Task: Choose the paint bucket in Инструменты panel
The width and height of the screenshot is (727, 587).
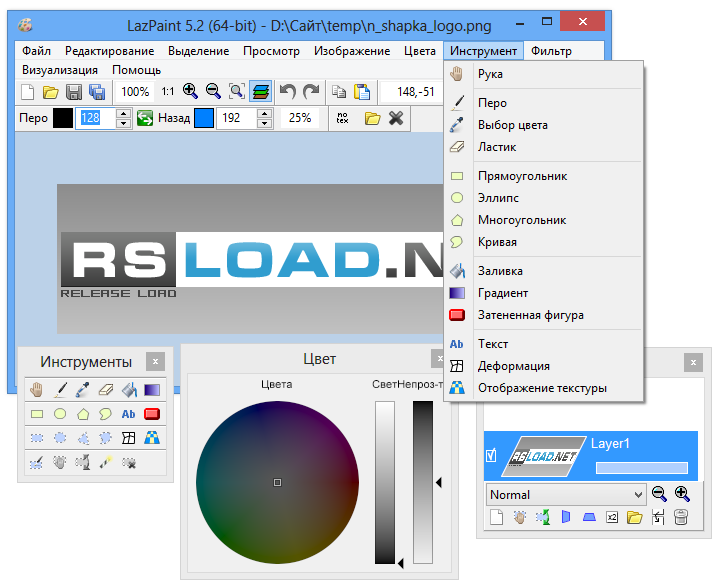Action: tap(129, 390)
